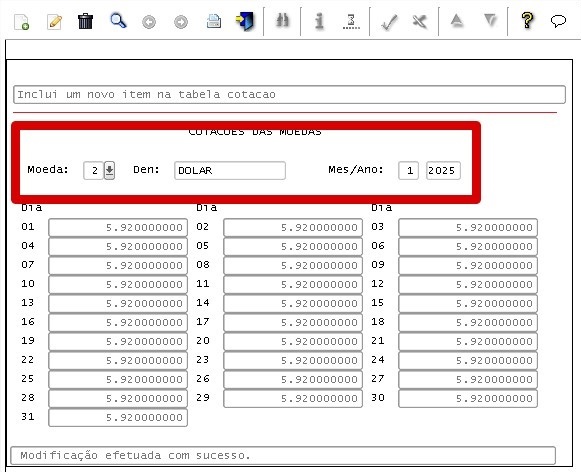The image size is (581, 472).
Task: Click the speech bubble comment icon
Action: pyautogui.click(x=558, y=21)
